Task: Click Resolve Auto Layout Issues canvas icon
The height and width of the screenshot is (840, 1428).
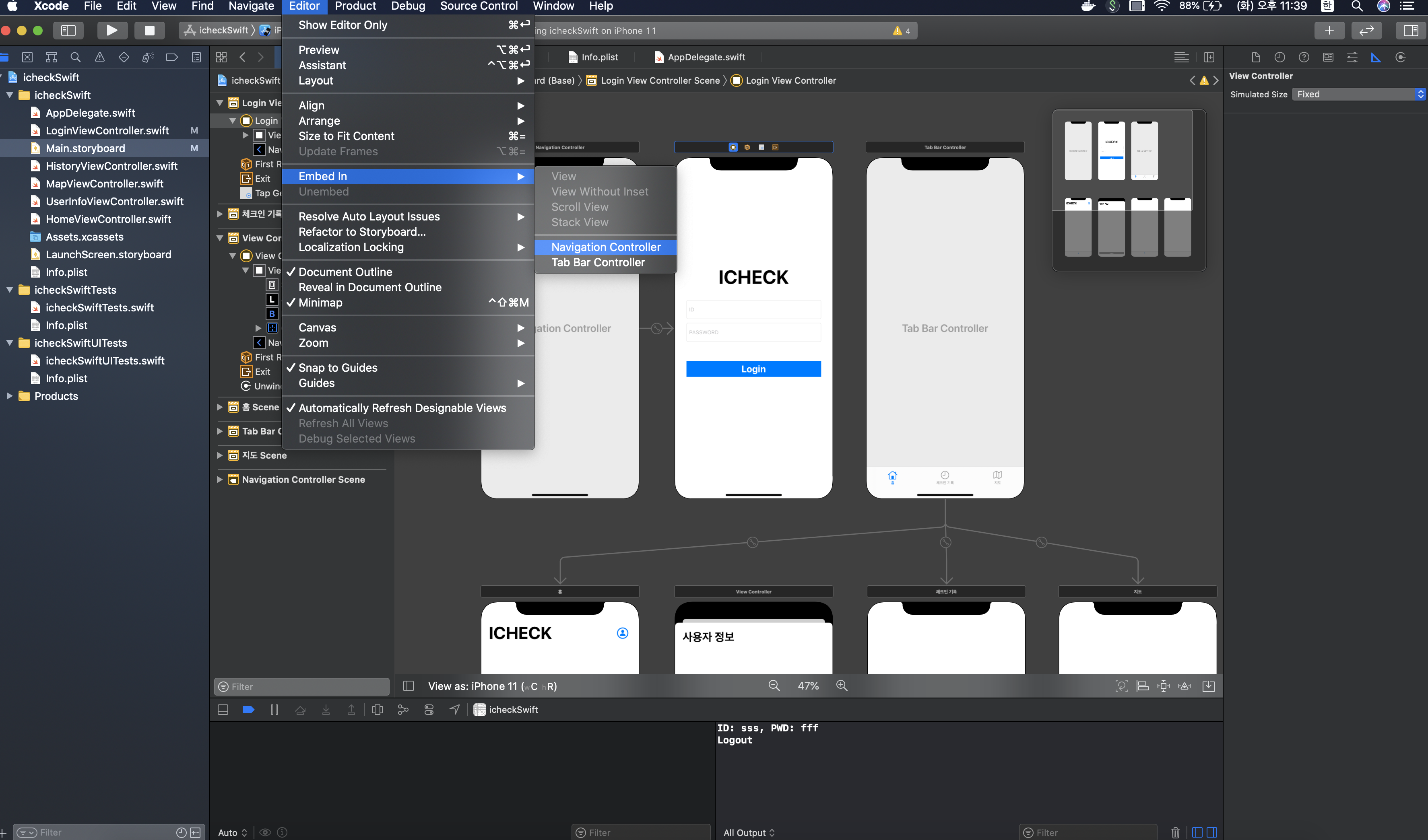Action: [x=1184, y=686]
